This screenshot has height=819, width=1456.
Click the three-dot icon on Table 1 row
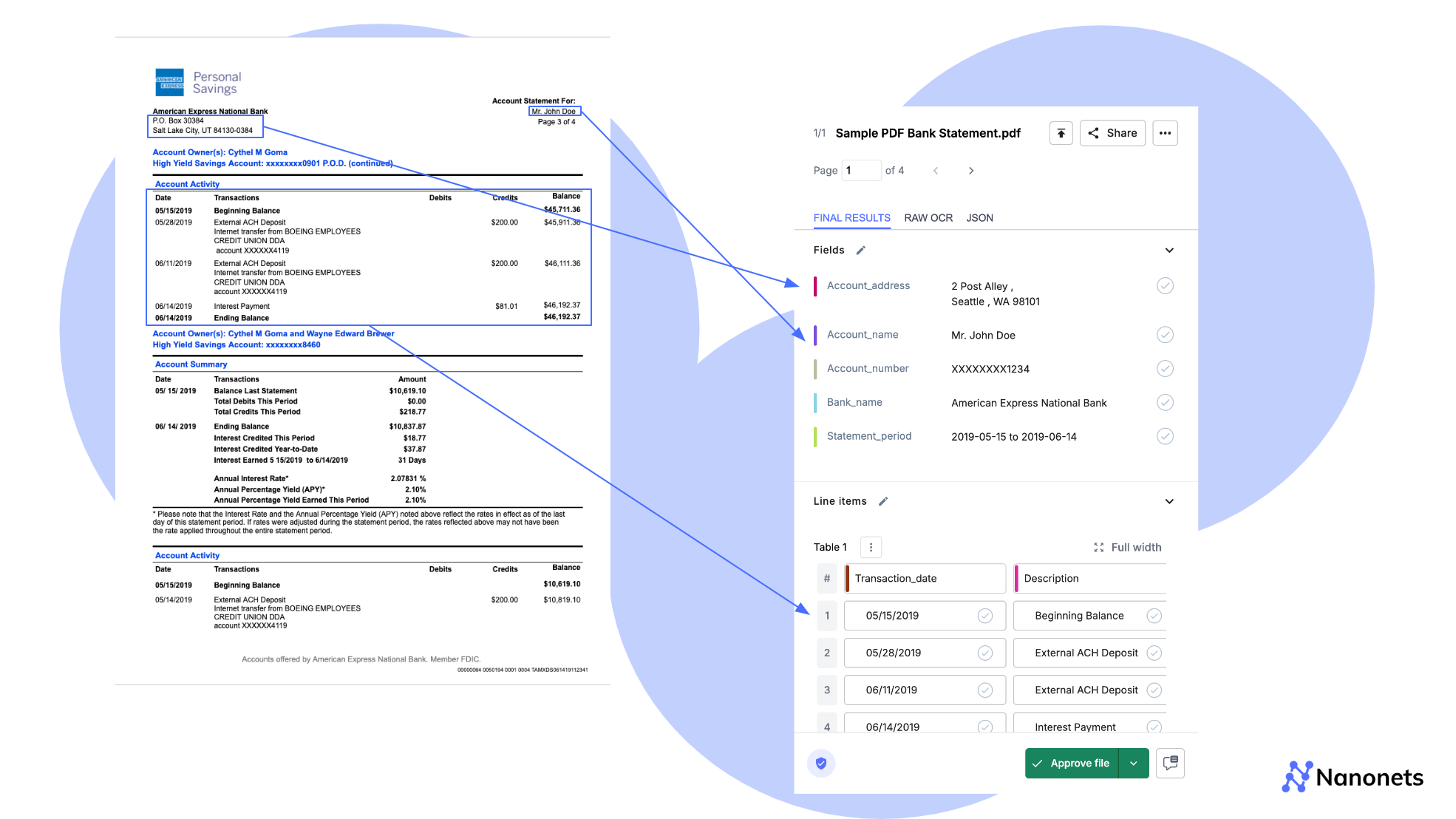pyautogui.click(x=869, y=546)
